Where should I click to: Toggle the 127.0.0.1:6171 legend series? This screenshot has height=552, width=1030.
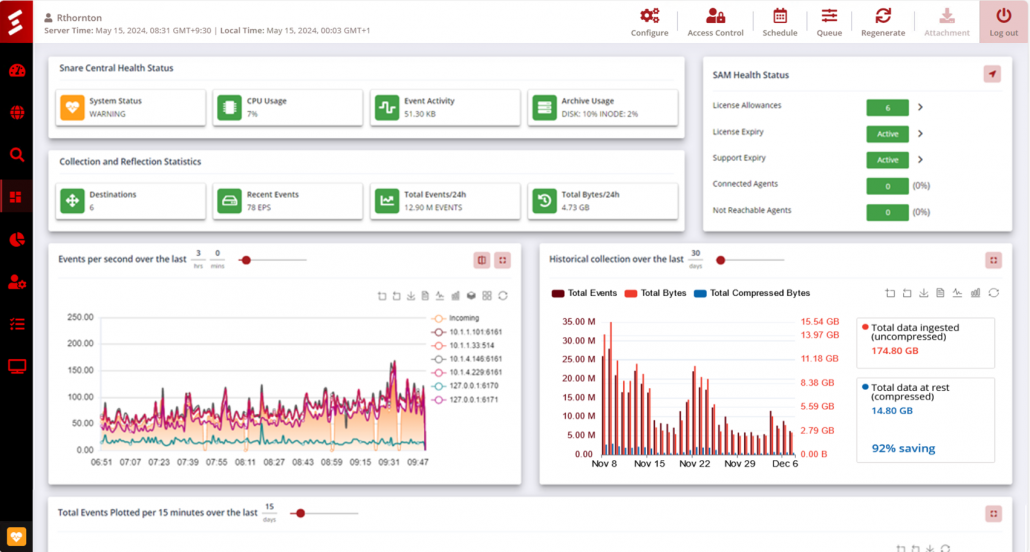pos(465,400)
